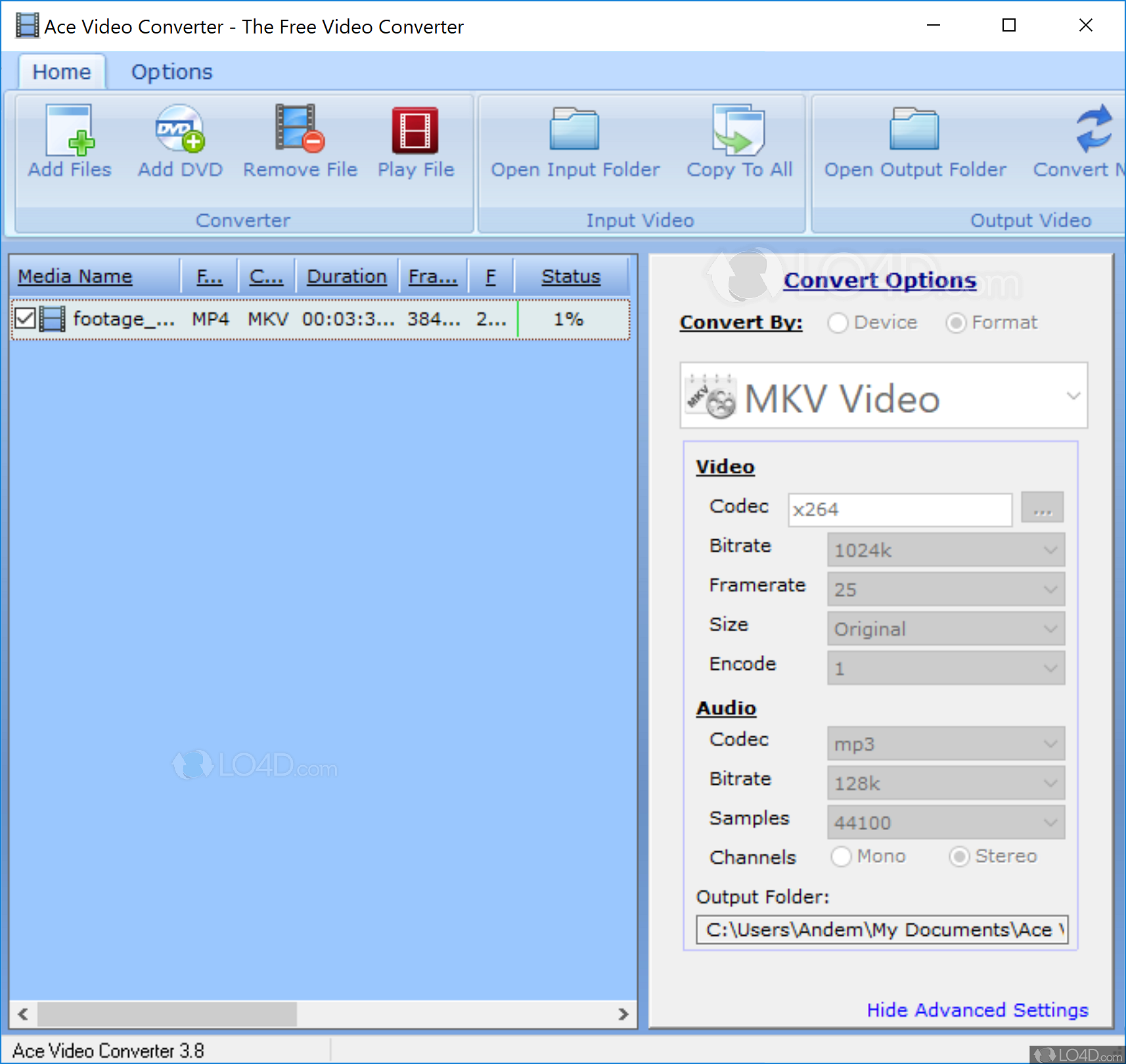Viewport: 1126px width, 1064px height.
Task: Select the Device radio button
Action: coord(838,322)
